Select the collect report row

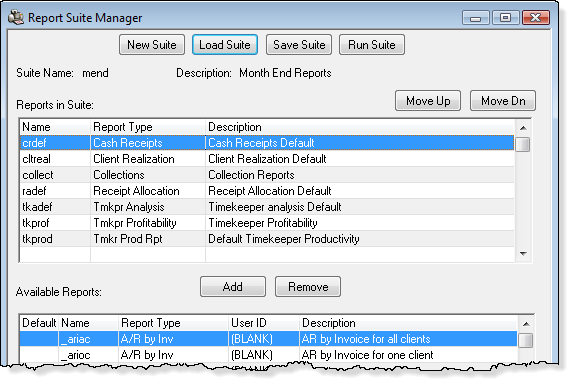267,175
